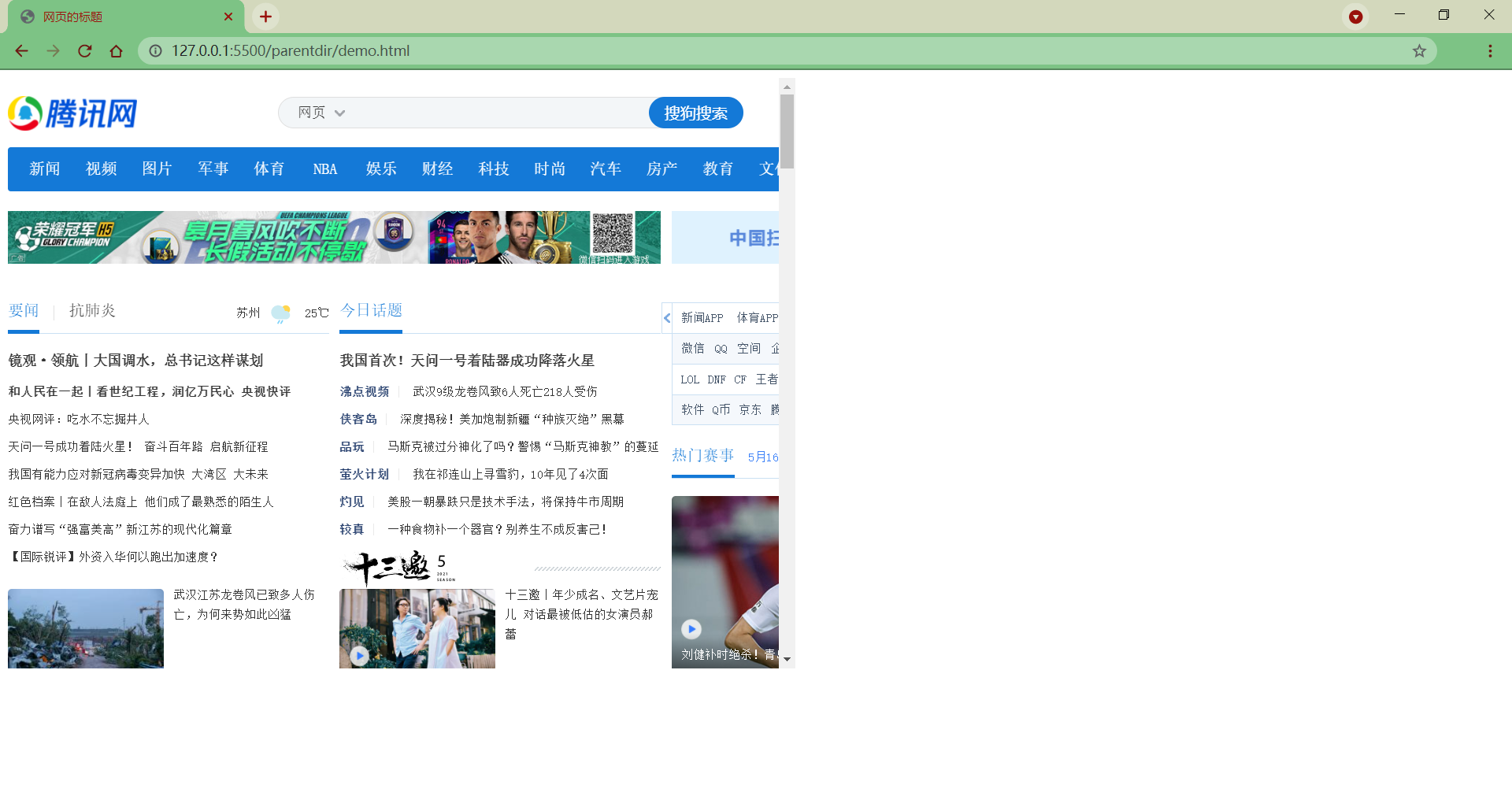
Task: Play the 十三邀 video thumbnail
Action: (x=360, y=655)
